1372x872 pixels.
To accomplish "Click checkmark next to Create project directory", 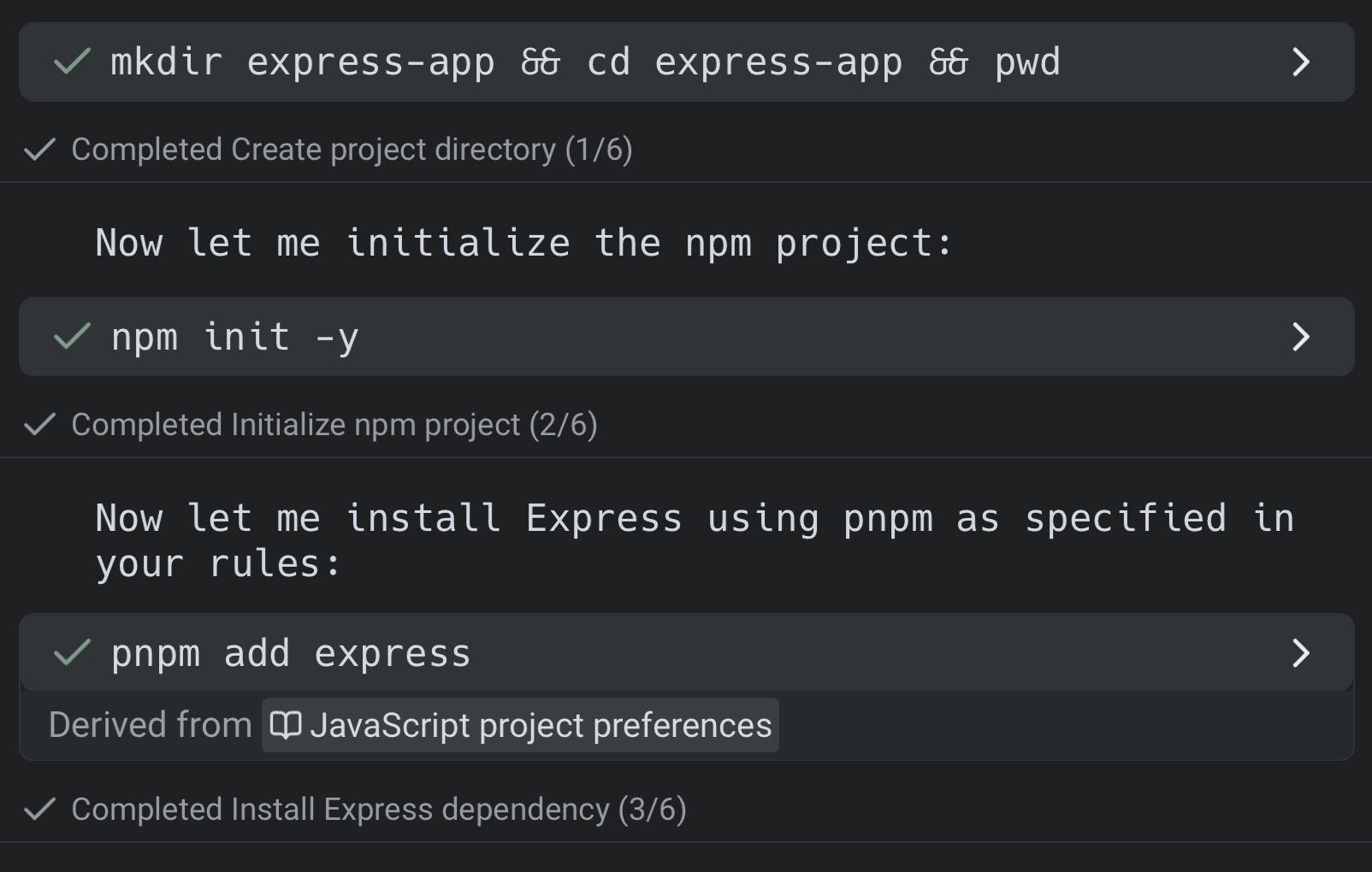I will pos(39,150).
